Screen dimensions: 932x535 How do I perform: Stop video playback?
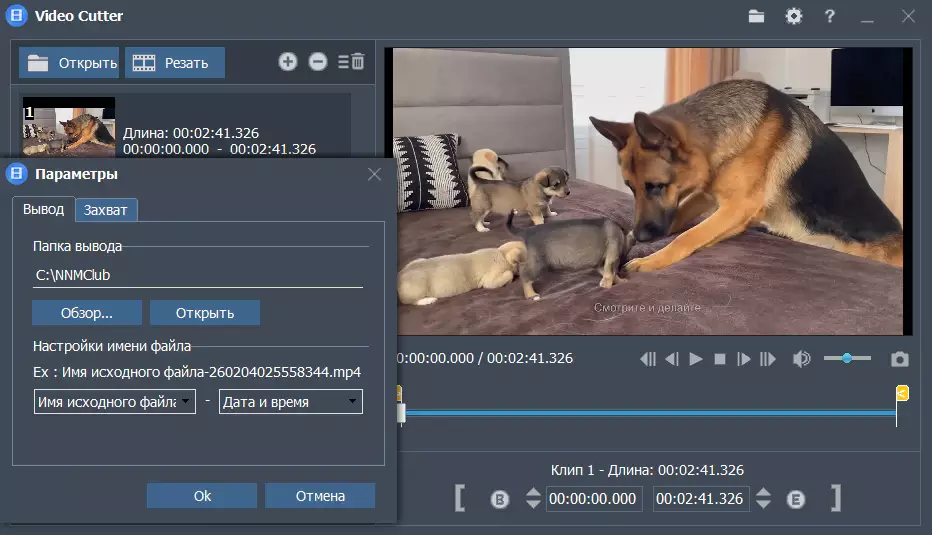[x=720, y=359]
